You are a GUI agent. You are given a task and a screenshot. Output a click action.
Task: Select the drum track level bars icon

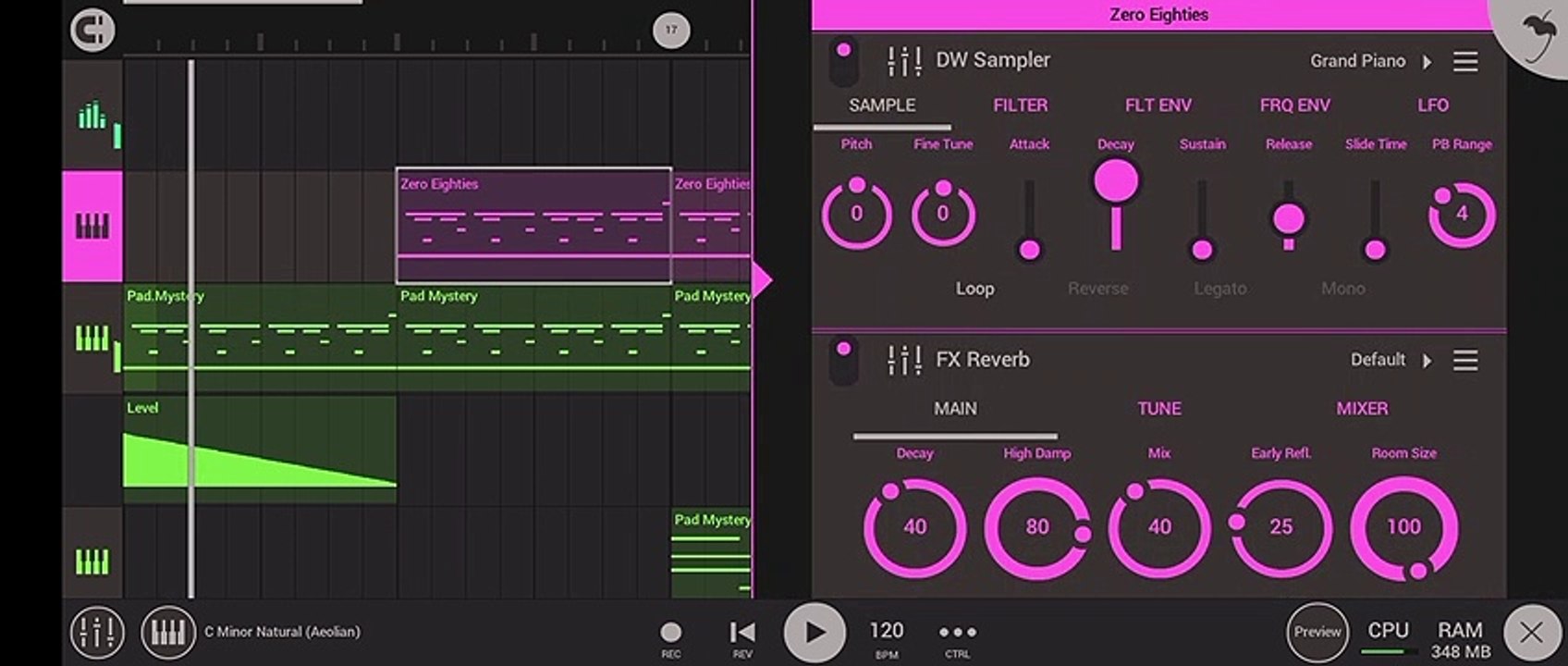point(92,116)
